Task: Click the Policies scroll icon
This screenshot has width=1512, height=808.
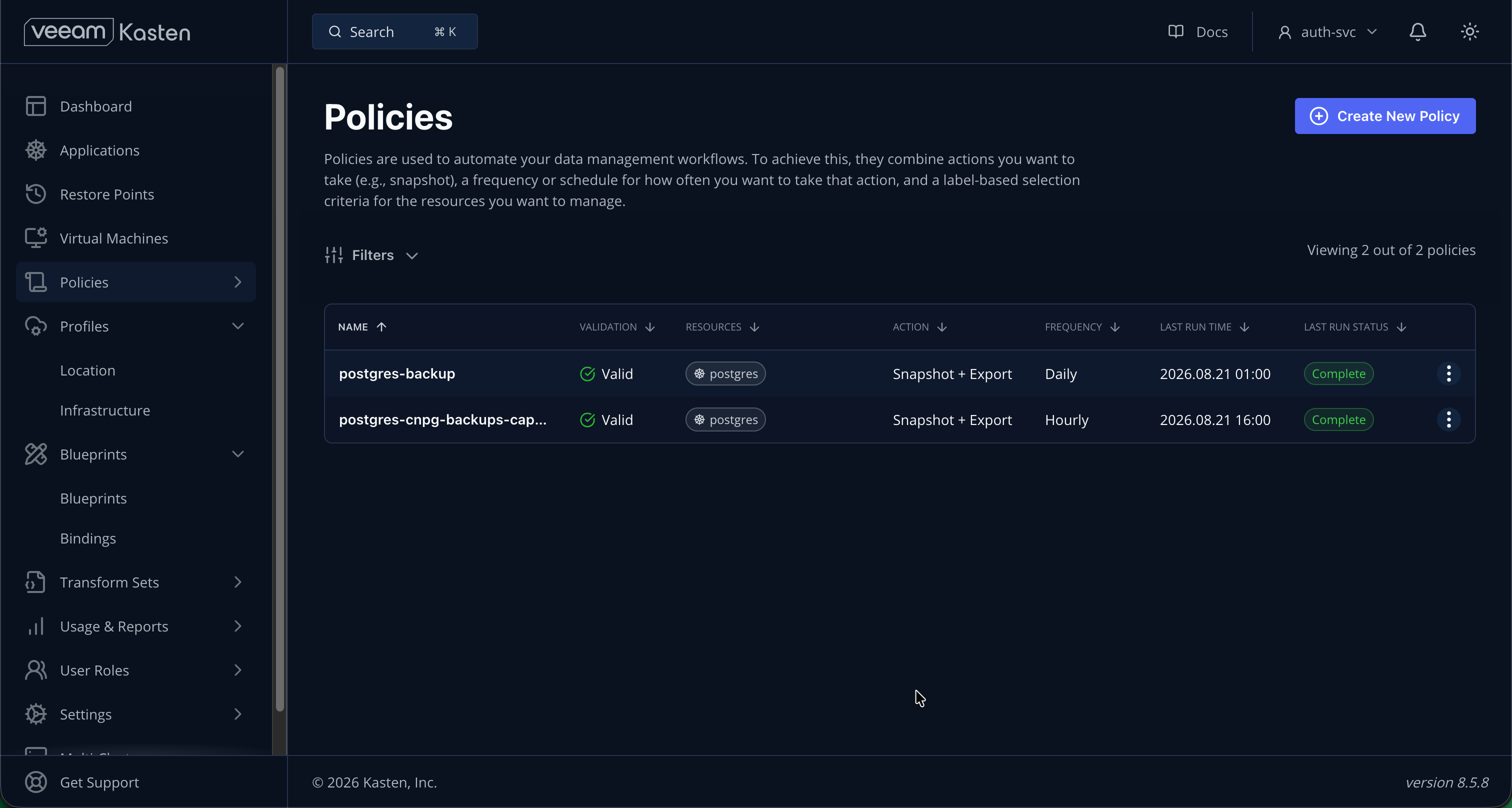Action: (36, 282)
